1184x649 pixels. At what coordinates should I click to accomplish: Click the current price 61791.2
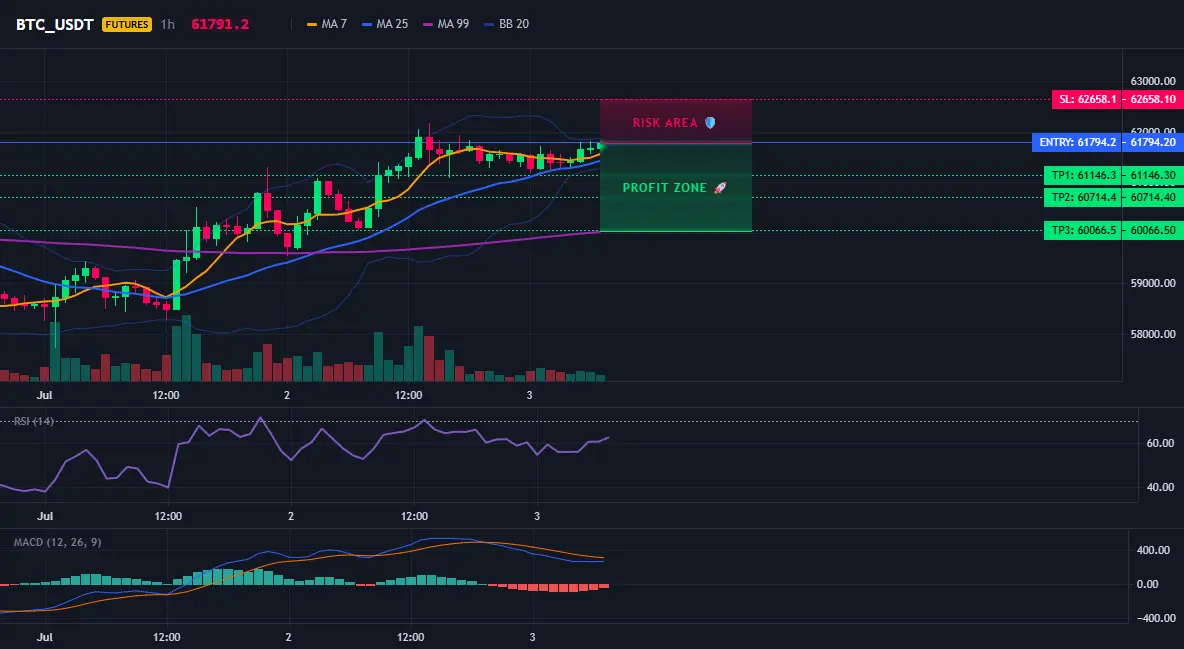[x=220, y=24]
